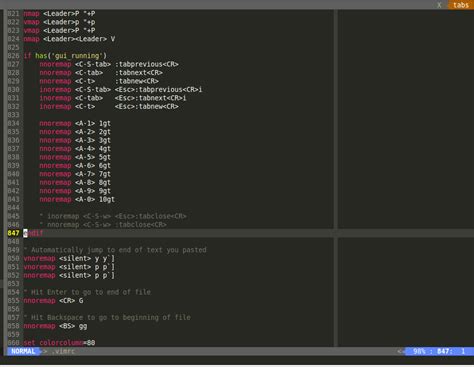
Task: Click nnoremap <C-tab> :tabnext line
Action: tap(101, 73)
